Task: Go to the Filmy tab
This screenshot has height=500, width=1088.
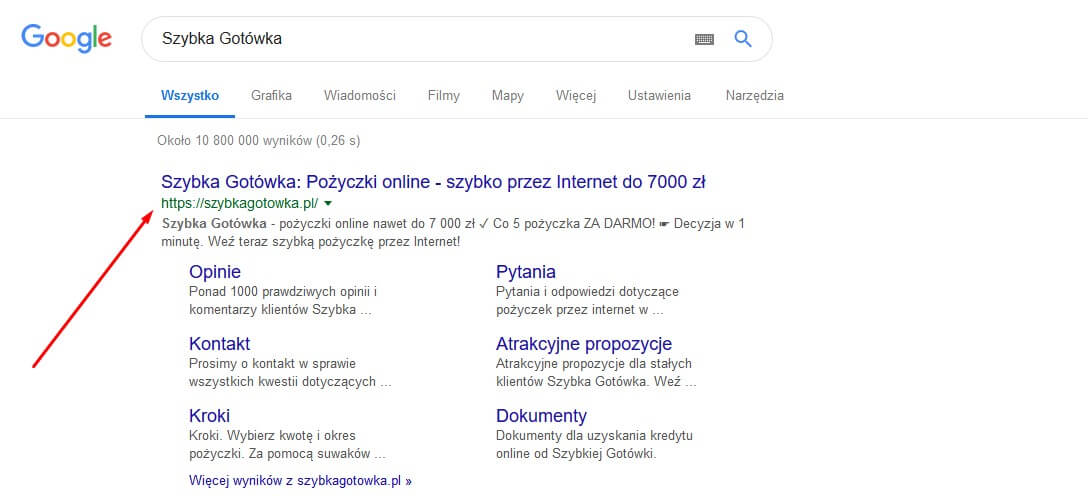Action: [443, 96]
